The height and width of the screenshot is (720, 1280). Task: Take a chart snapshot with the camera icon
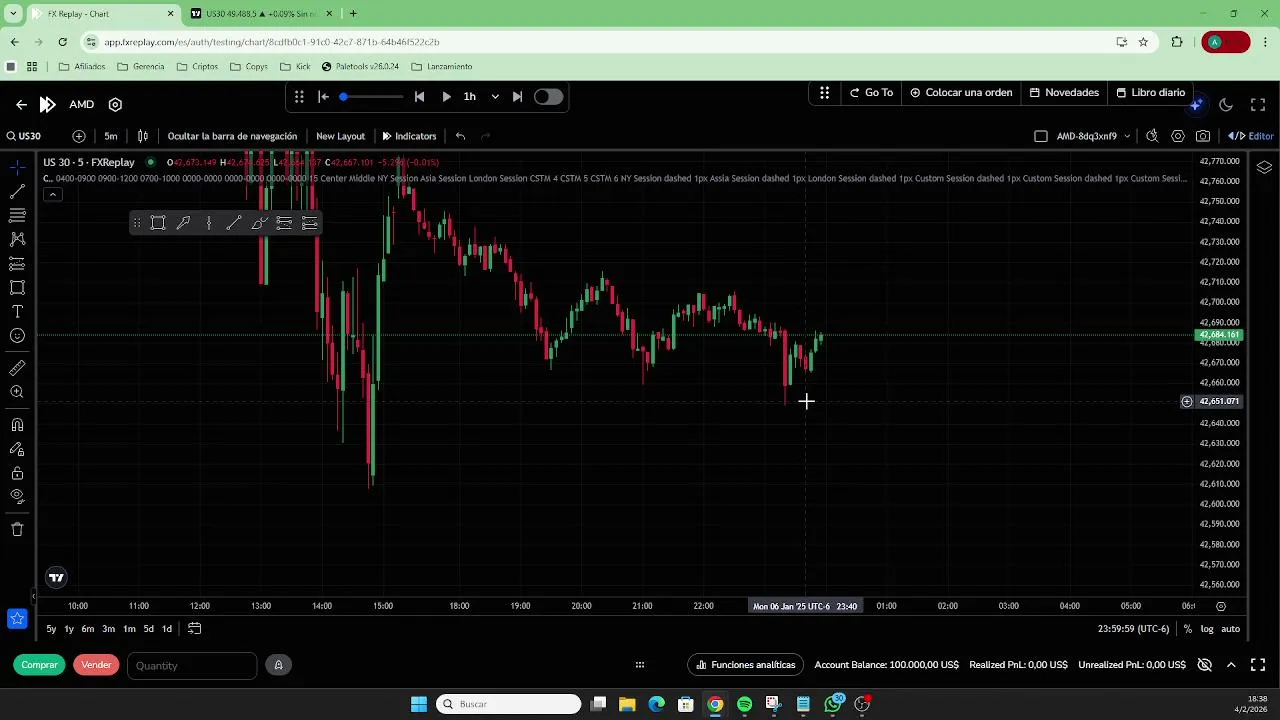(x=1203, y=136)
